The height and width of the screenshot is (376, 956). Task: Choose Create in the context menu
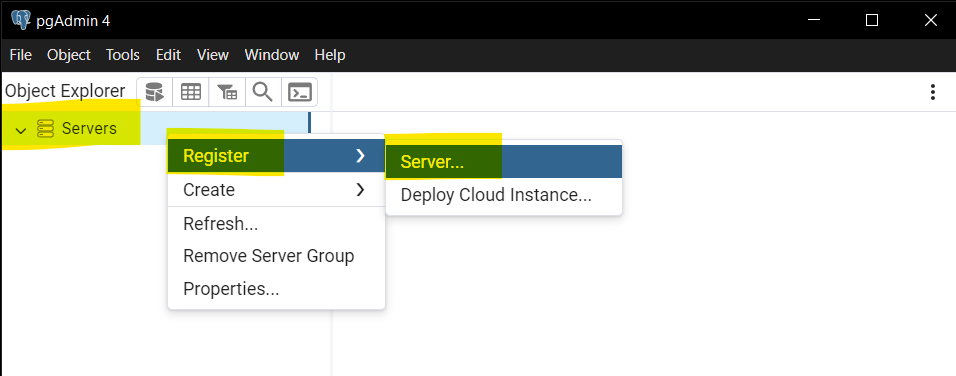[276, 190]
